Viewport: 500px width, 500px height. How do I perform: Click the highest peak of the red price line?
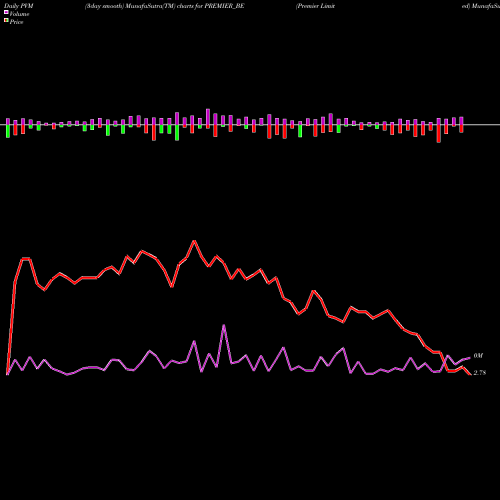click(x=194, y=241)
